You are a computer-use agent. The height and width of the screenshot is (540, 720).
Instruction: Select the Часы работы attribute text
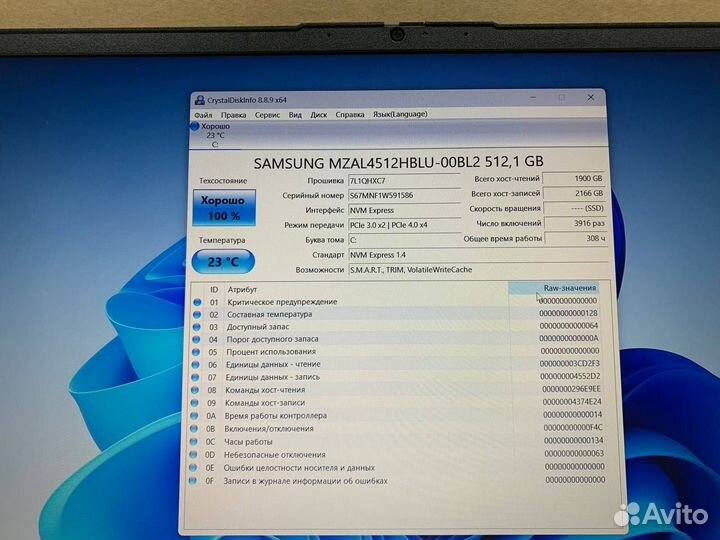[x=248, y=441]
